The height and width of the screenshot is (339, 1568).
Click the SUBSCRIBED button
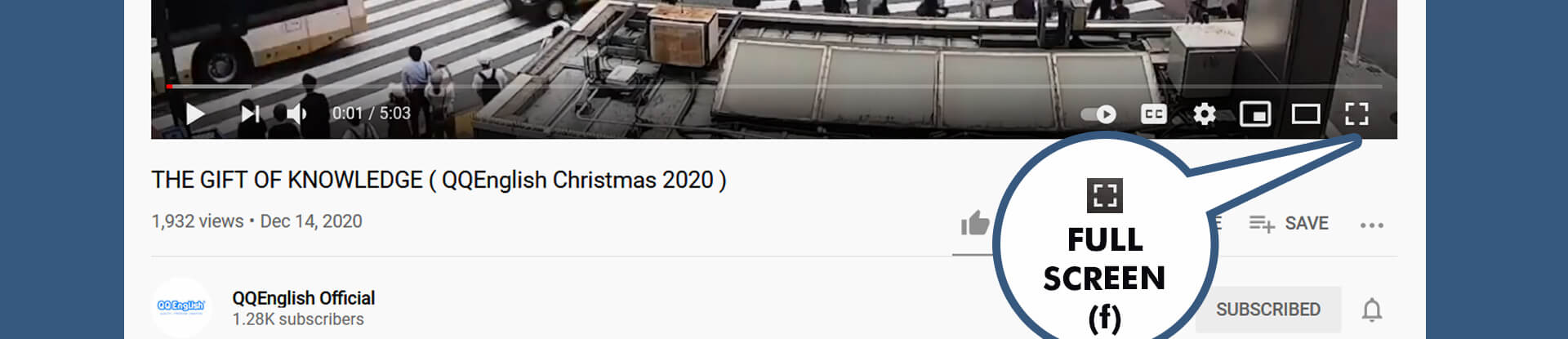1268,310
